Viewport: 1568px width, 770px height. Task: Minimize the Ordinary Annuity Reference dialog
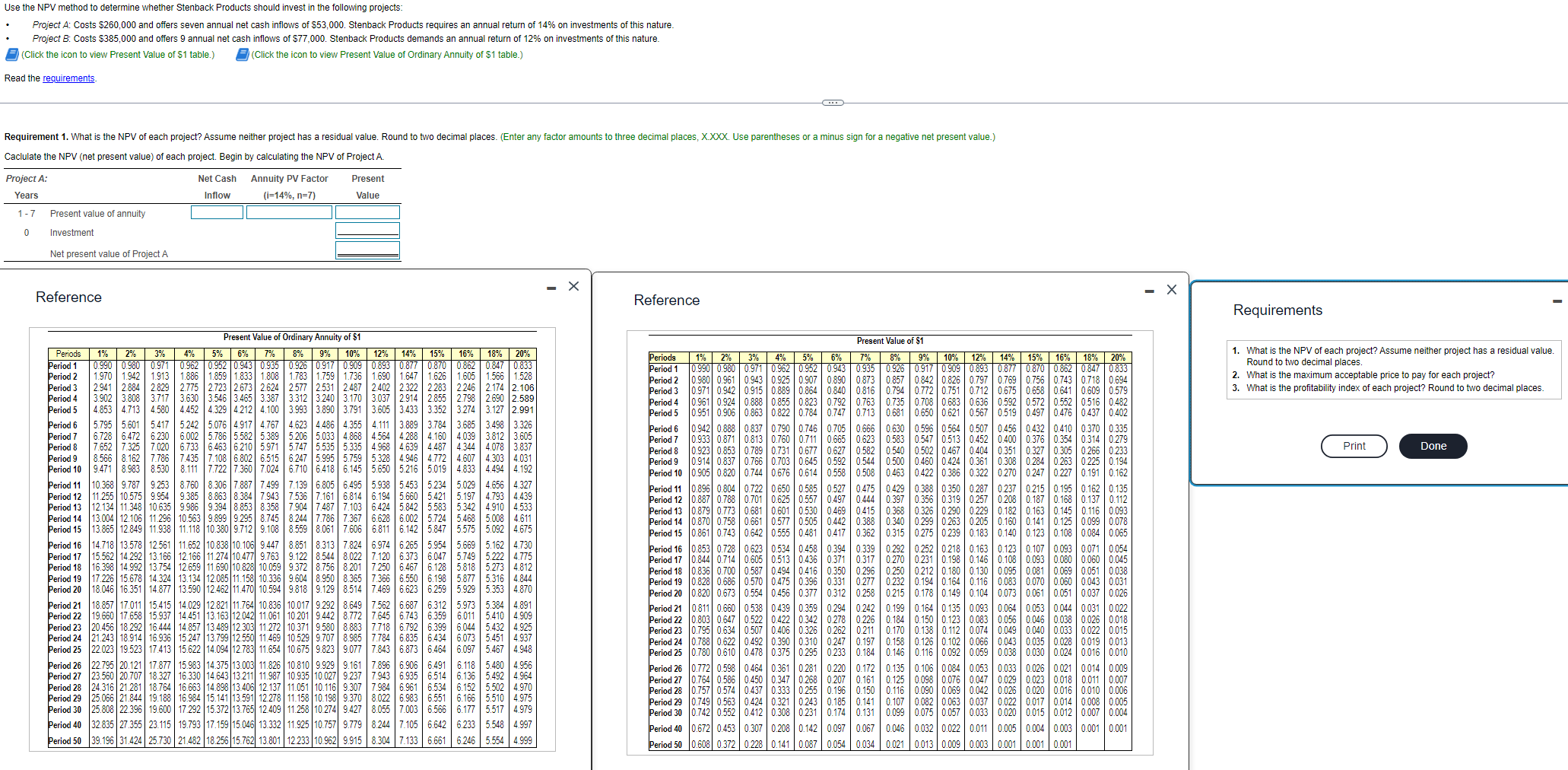point(551,288)
